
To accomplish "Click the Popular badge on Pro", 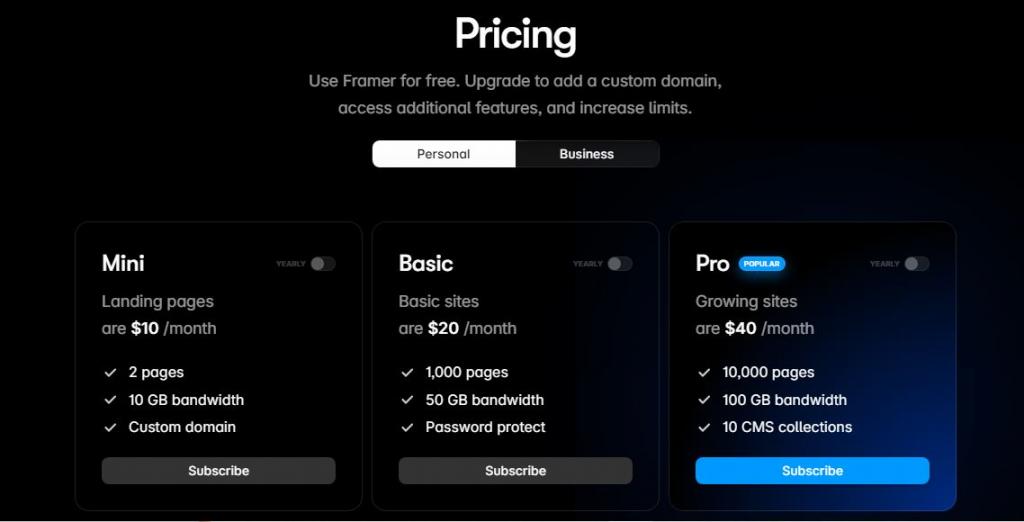I will [762, 264].
